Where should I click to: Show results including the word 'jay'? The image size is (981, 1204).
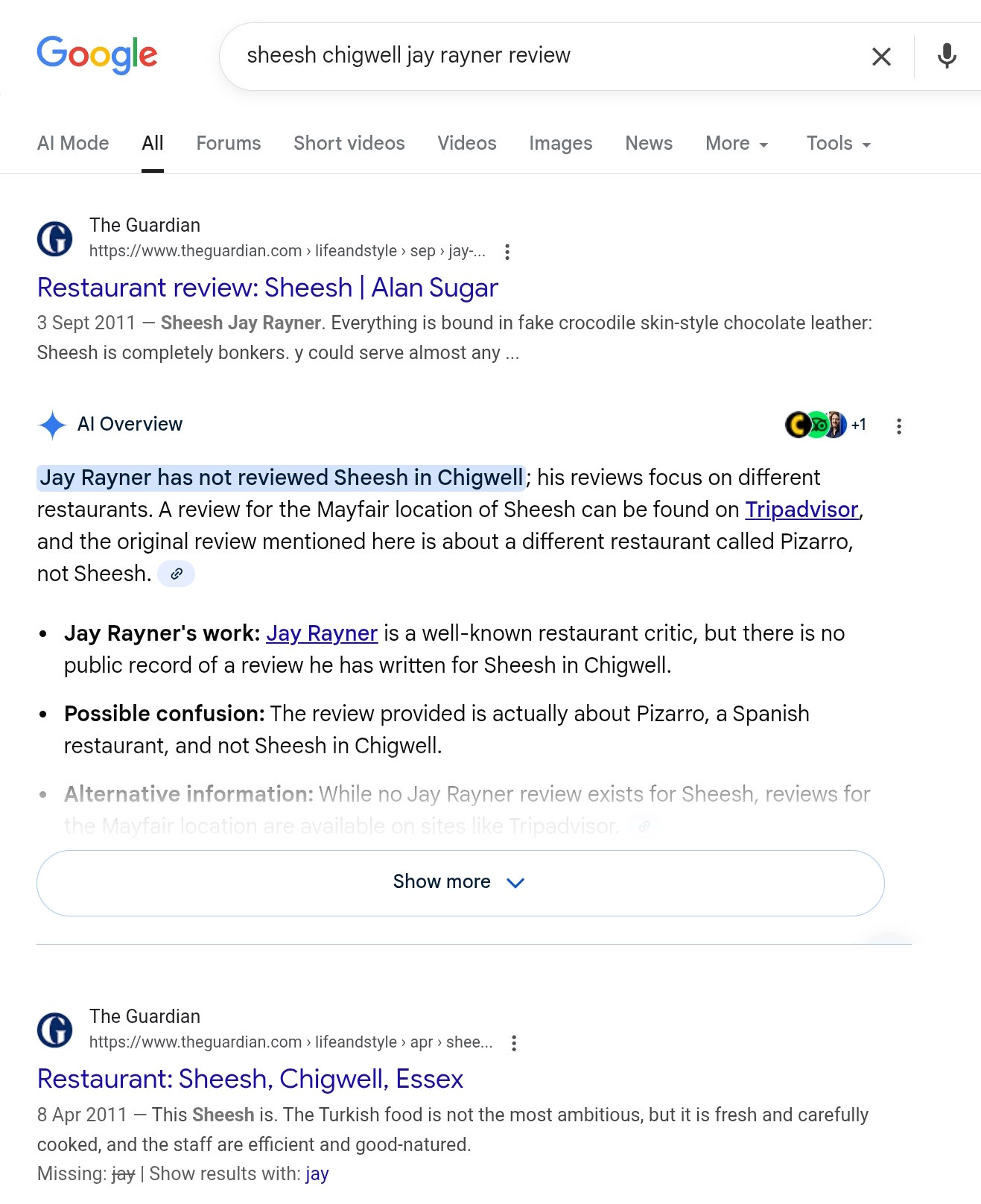317,1174
